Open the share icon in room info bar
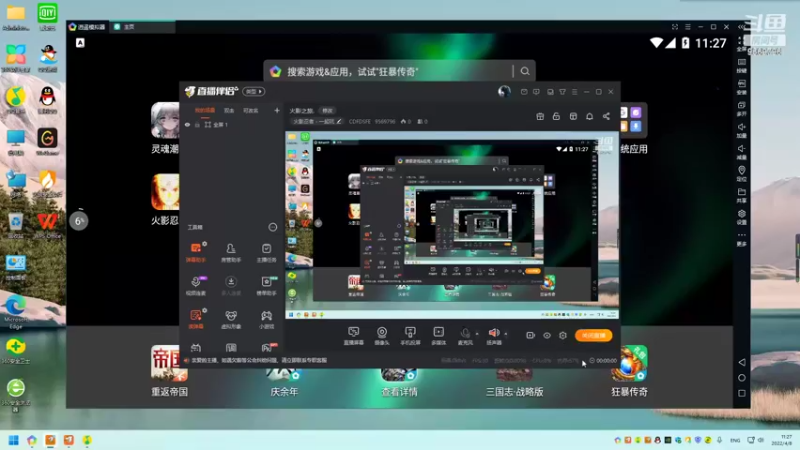 pyautogui.click(x=606, y=116)
